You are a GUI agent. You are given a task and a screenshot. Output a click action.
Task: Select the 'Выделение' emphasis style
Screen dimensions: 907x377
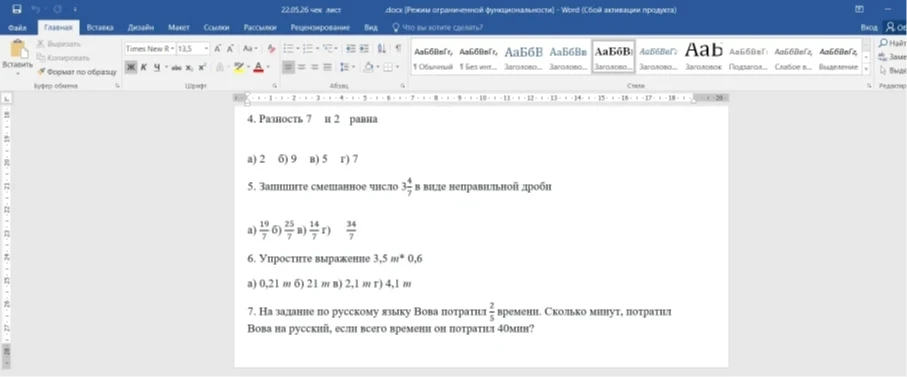click(838, 57)
